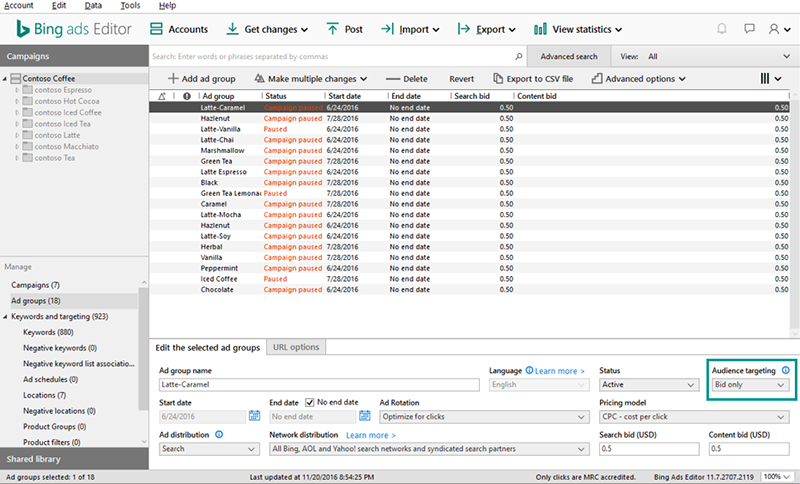Click the Export to CSV file icon
Viewport: 800px width, 484px height.
coord(497,79)
